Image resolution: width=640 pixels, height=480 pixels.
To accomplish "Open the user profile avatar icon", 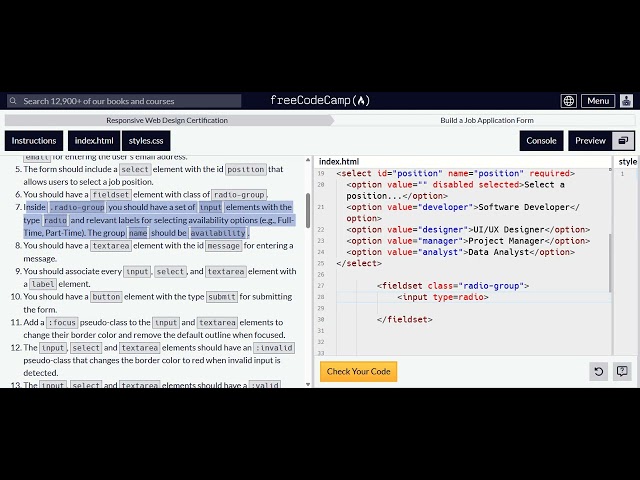I will click(626, 101).
